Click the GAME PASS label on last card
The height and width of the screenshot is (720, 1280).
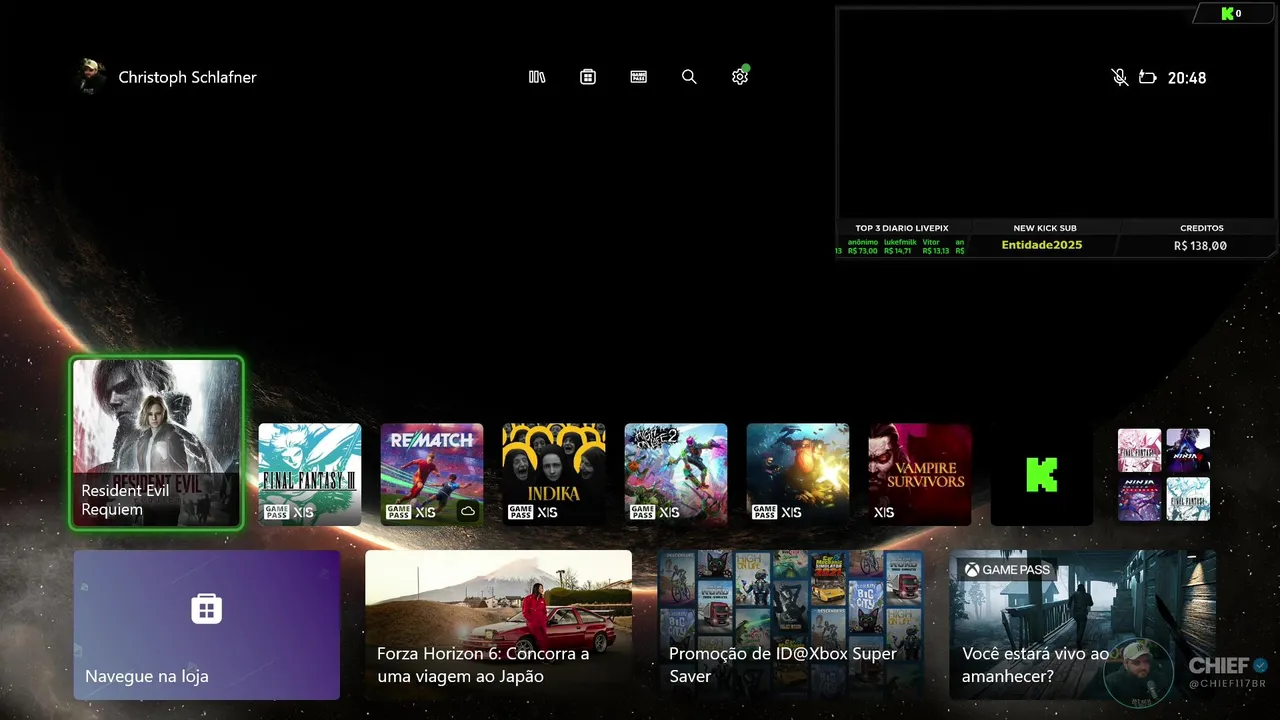pos(1007,570)
